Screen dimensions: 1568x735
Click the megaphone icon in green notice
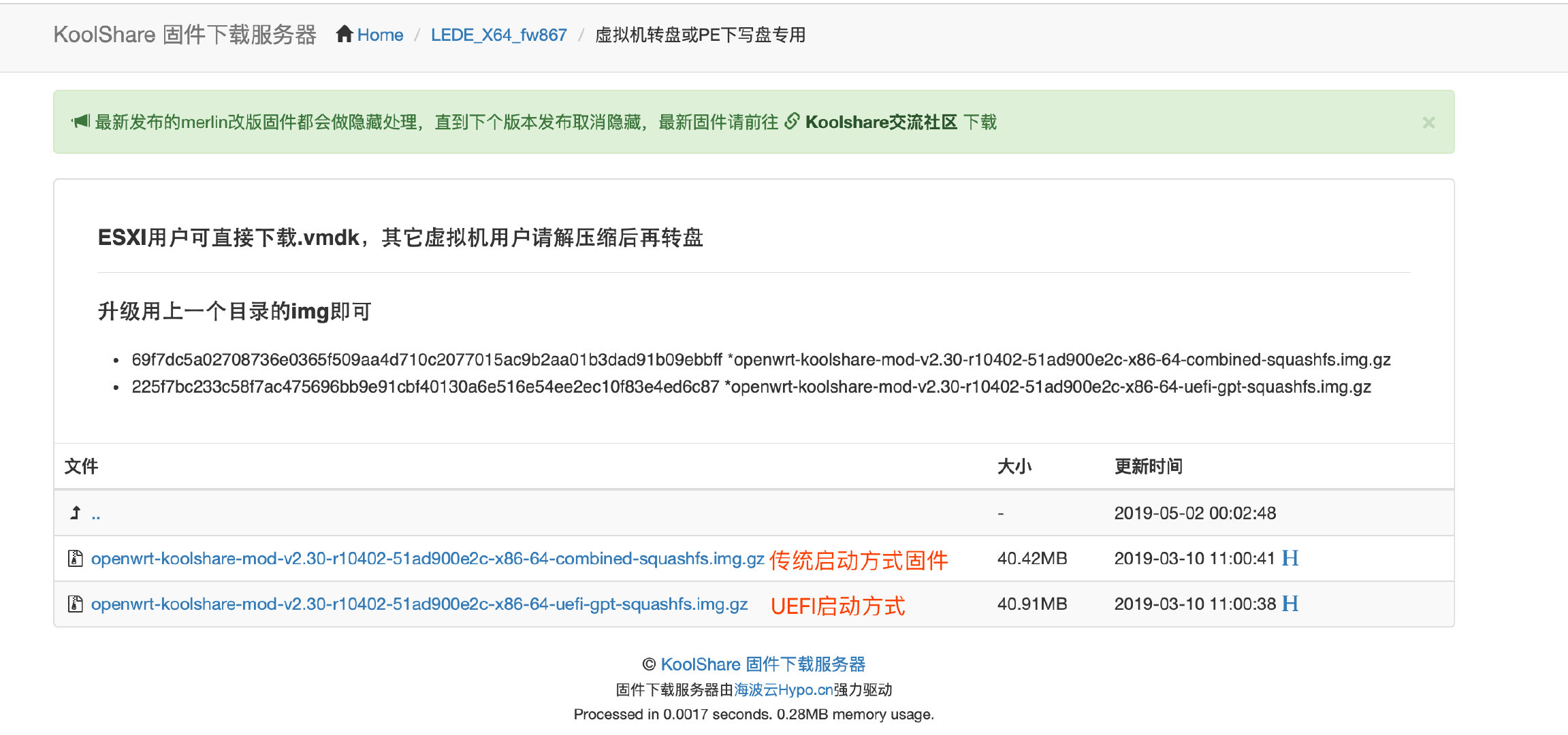coord(81,122)
